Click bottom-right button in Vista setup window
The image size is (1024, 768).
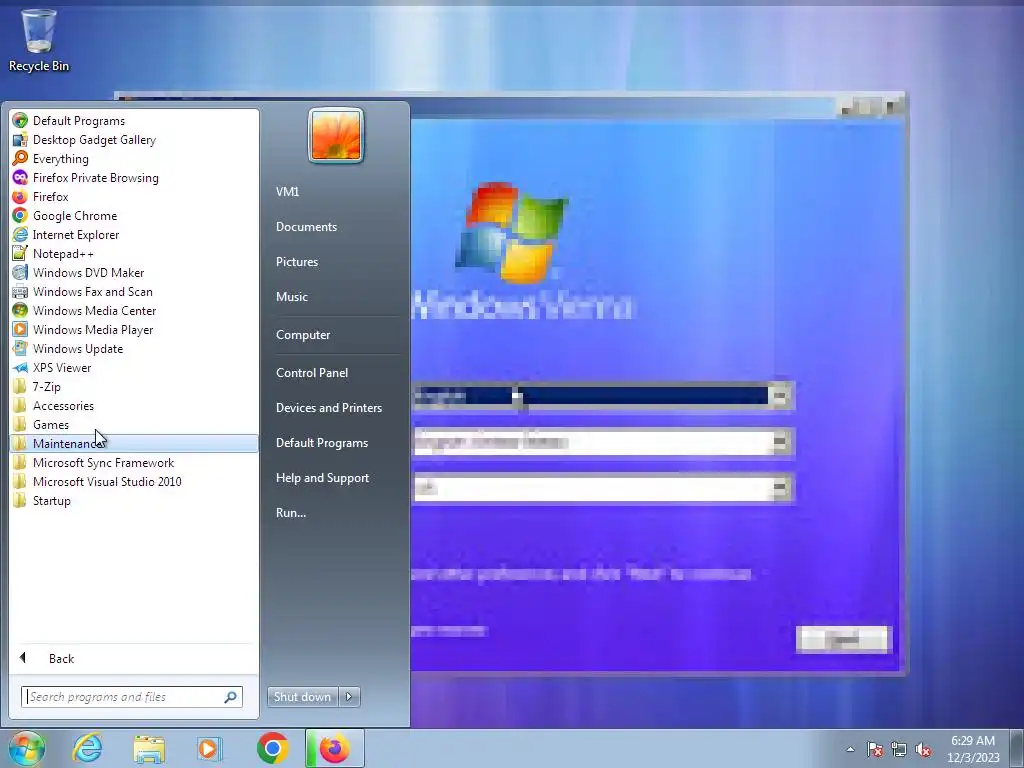pyautogui.click(x=844, y=639)
